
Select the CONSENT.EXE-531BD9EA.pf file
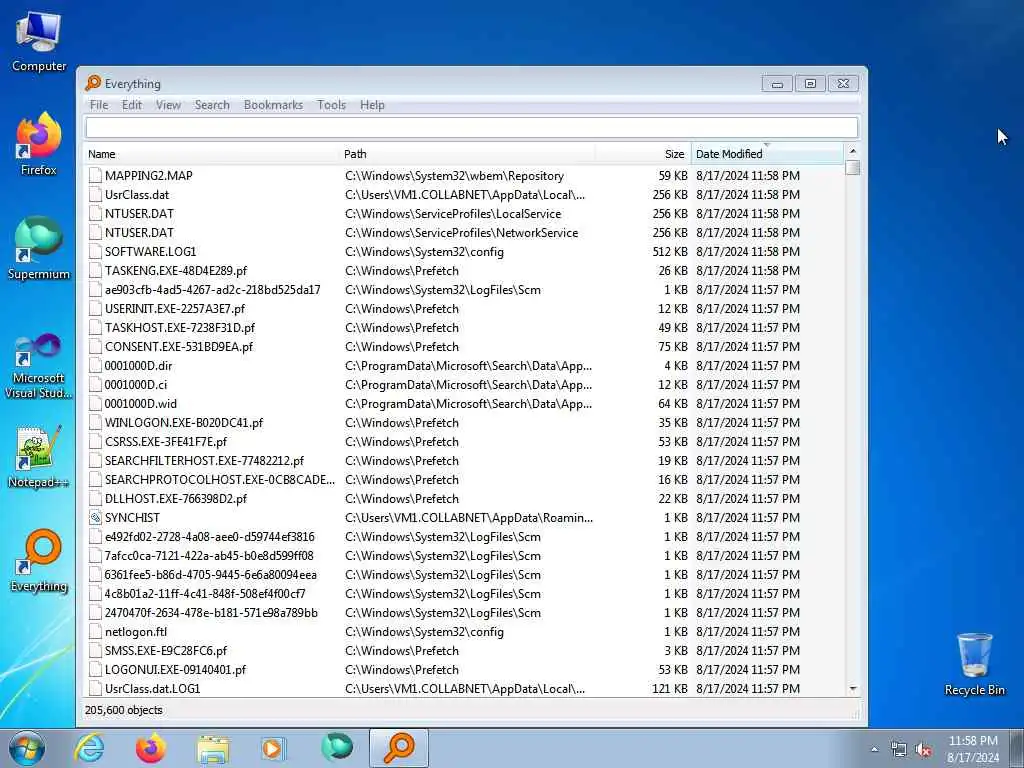[x=178, y=346]
